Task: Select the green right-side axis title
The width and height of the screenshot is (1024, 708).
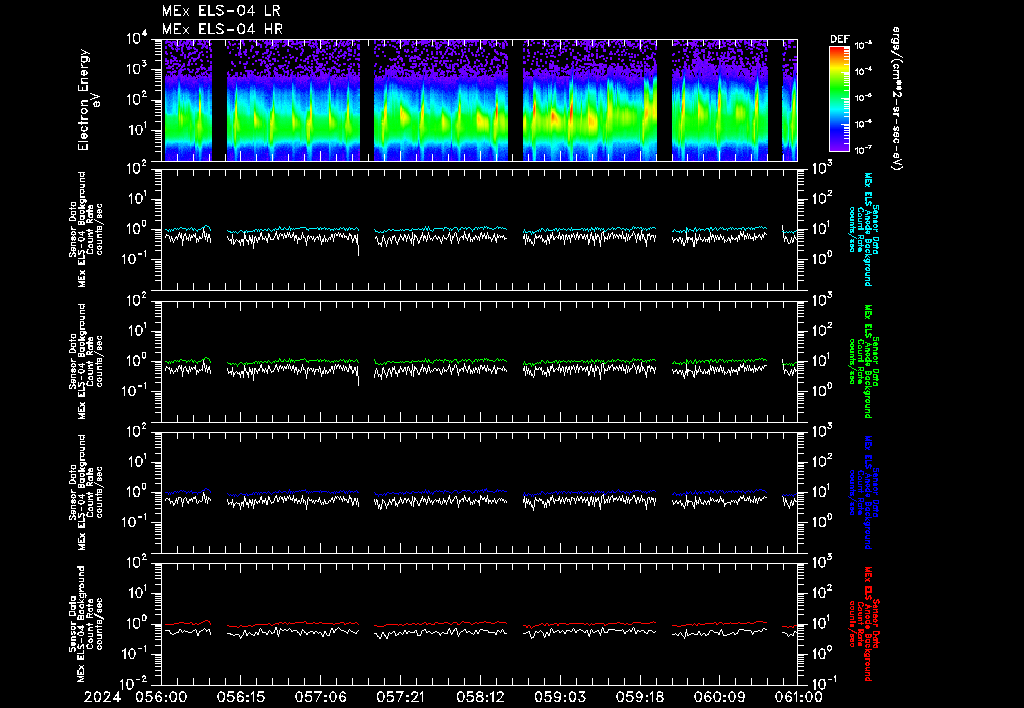Action: (863, 361)
